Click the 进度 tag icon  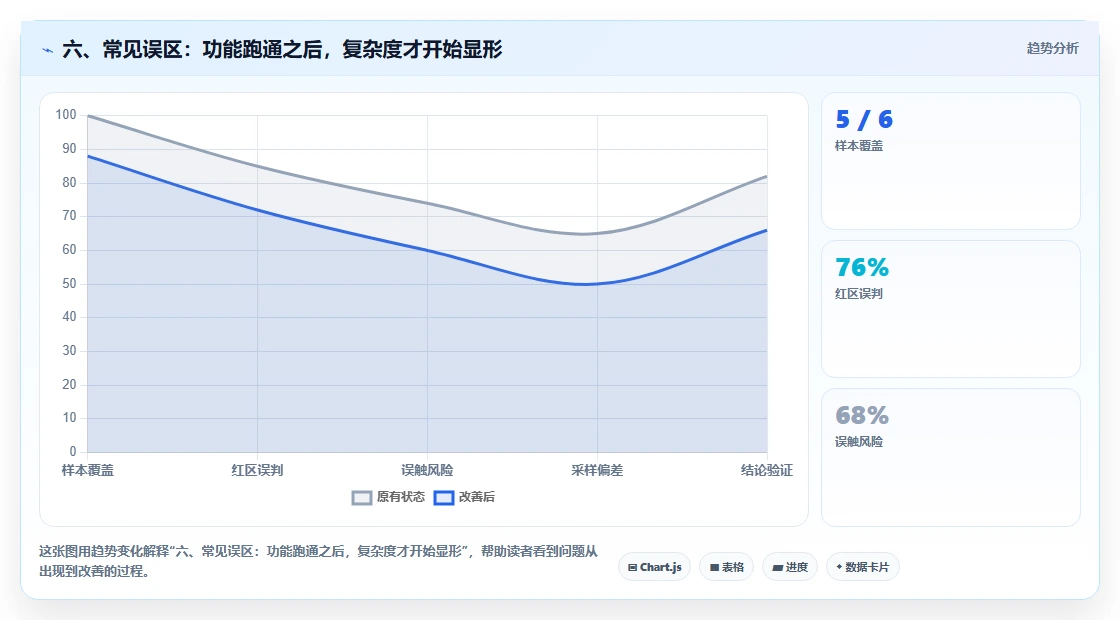[x=777, y=568]
